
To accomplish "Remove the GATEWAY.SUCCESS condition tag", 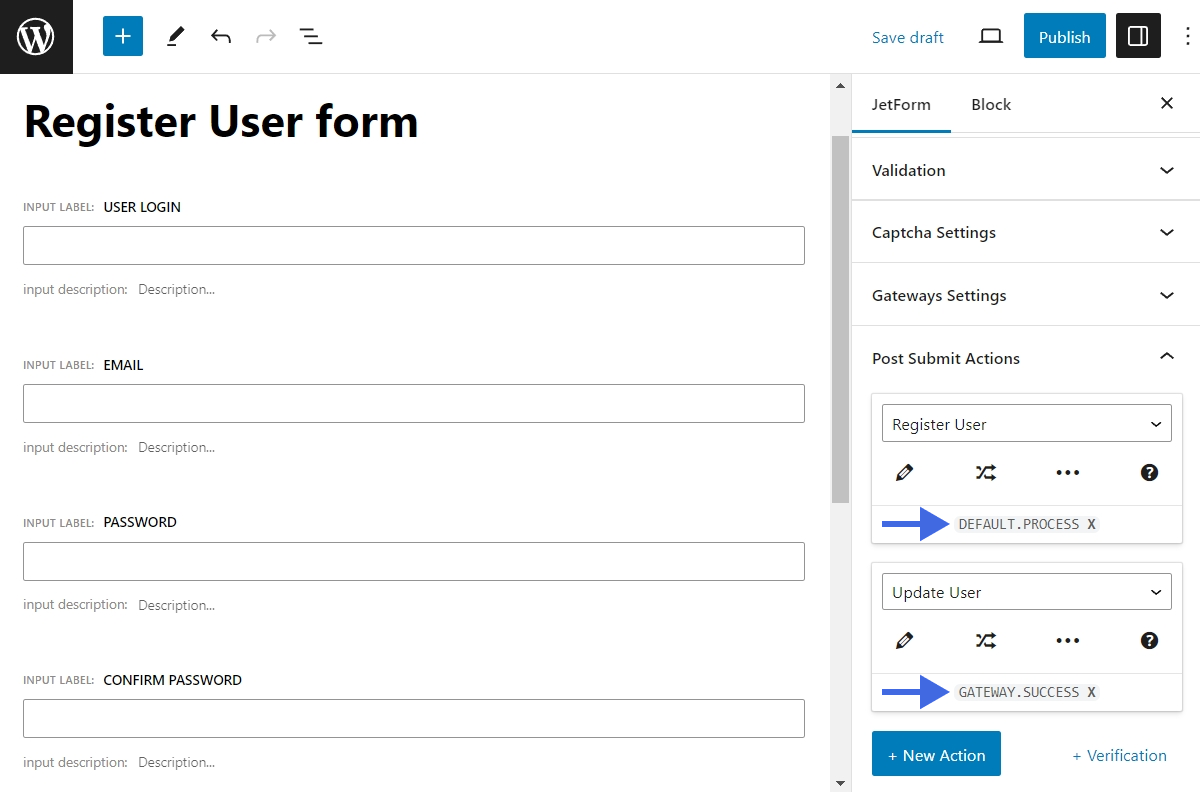I will coord(1091,692).
